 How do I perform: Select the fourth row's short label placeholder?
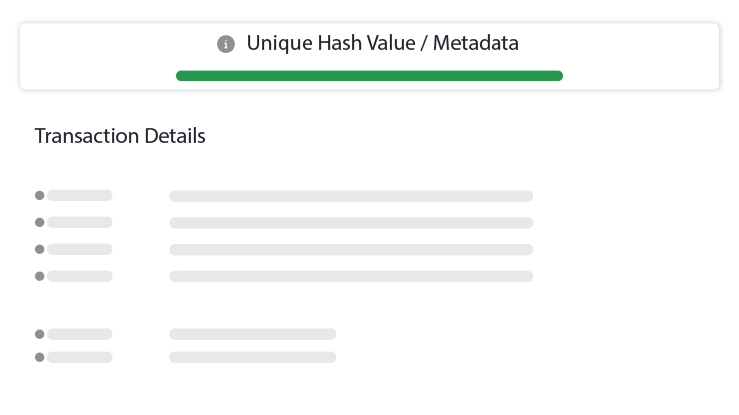click(x=80, y=276)
